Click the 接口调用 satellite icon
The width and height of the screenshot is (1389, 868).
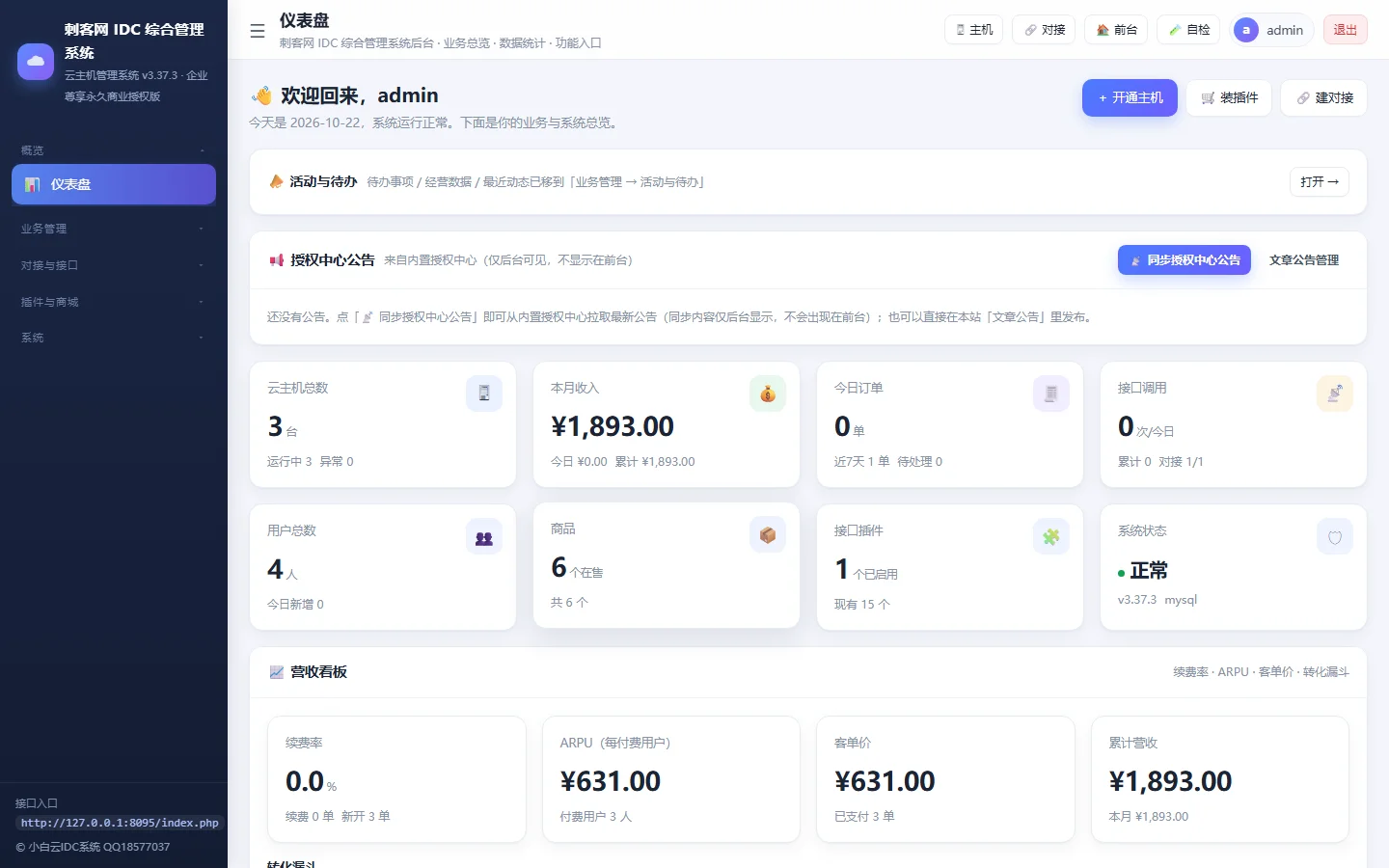(1335, 393)
